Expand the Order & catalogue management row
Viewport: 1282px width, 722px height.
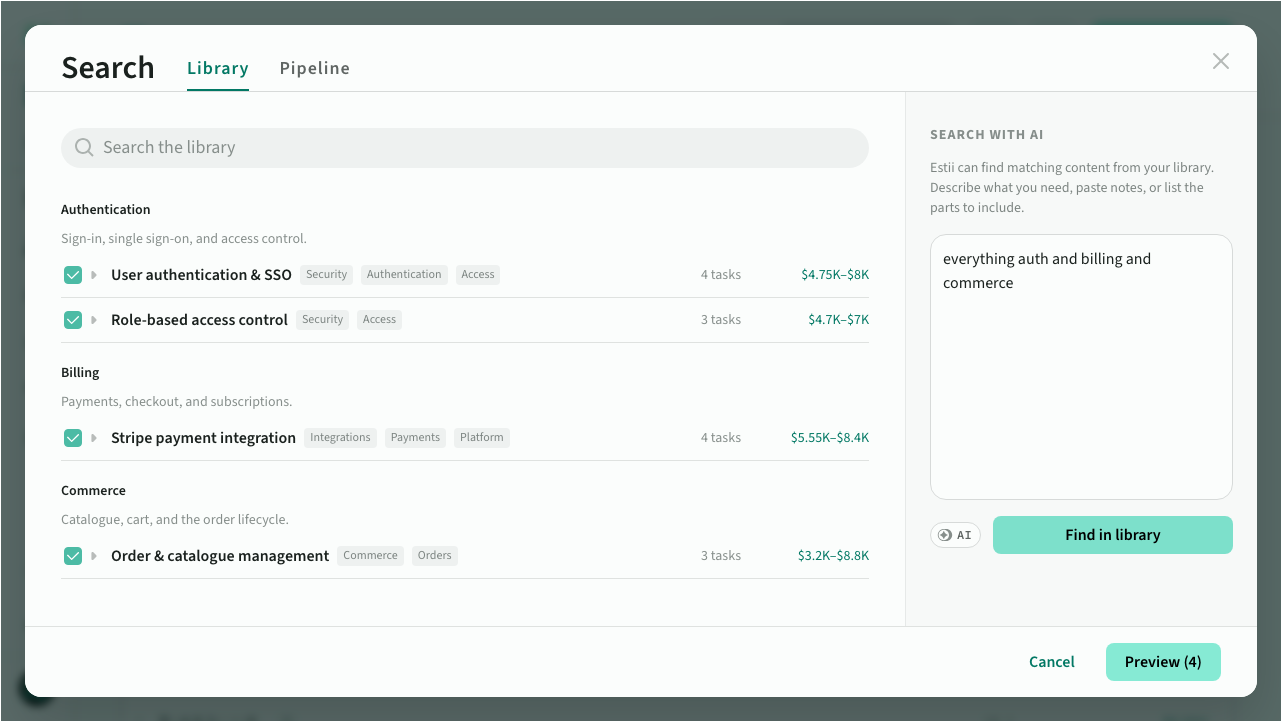(x=94, y=556)
